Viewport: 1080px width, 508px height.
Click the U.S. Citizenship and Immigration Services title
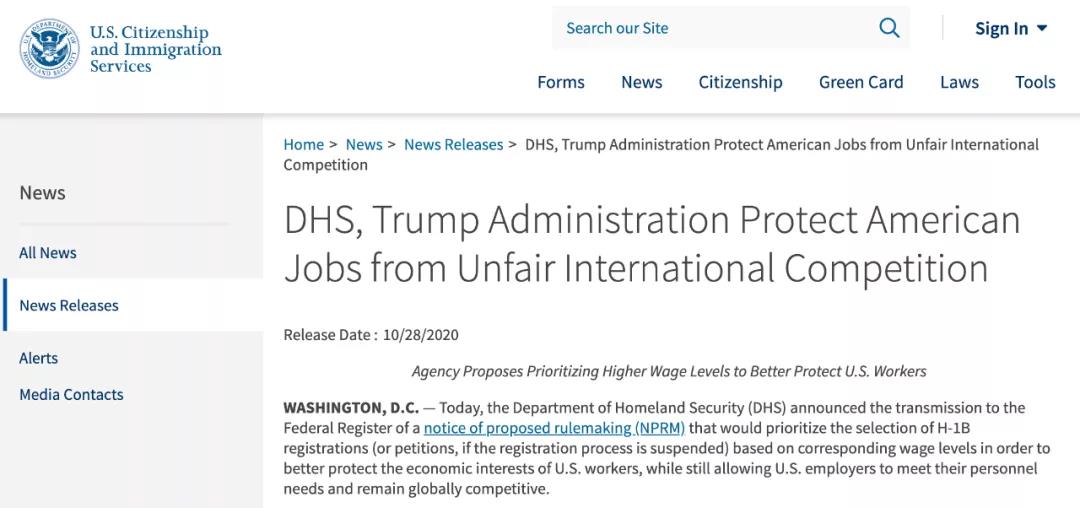[156, 49]
